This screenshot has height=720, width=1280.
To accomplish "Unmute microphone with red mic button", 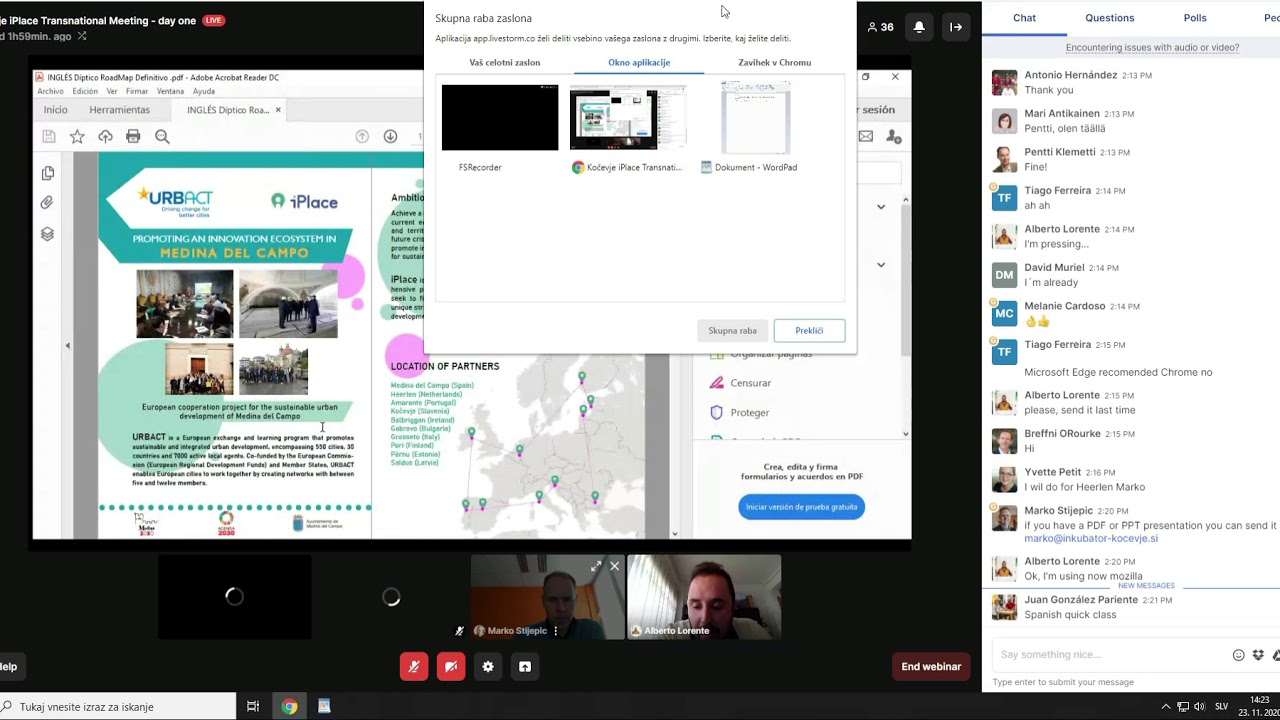I will (x=414, y=666).
